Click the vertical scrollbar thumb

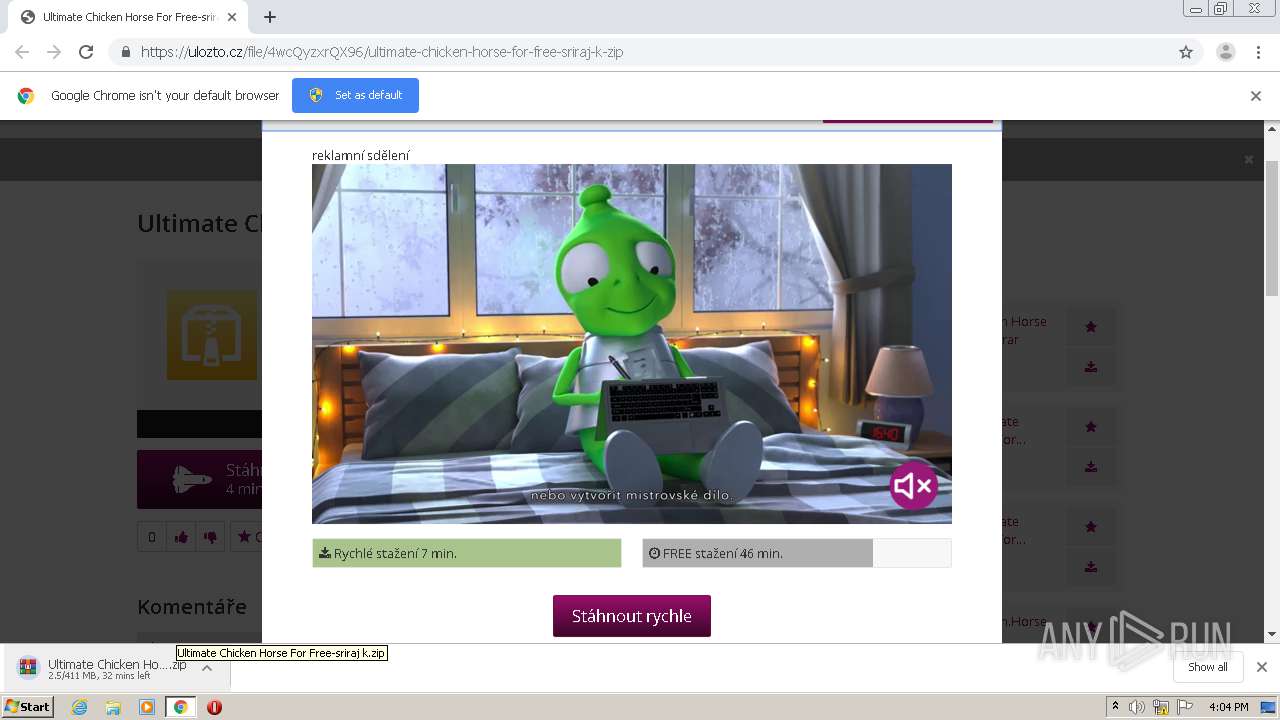pos(1272,229)
